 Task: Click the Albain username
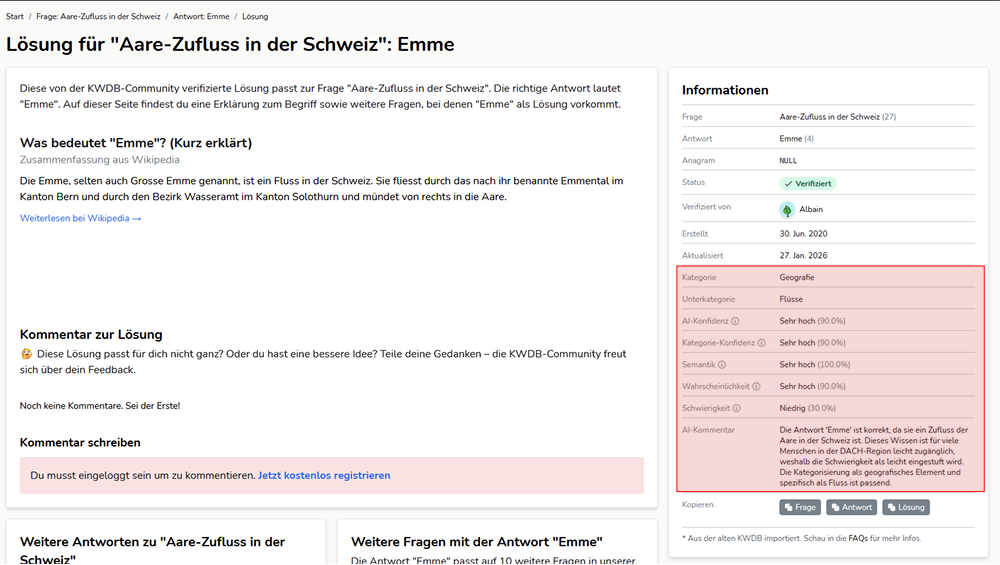pyautogui.click(x=811, y=210)
